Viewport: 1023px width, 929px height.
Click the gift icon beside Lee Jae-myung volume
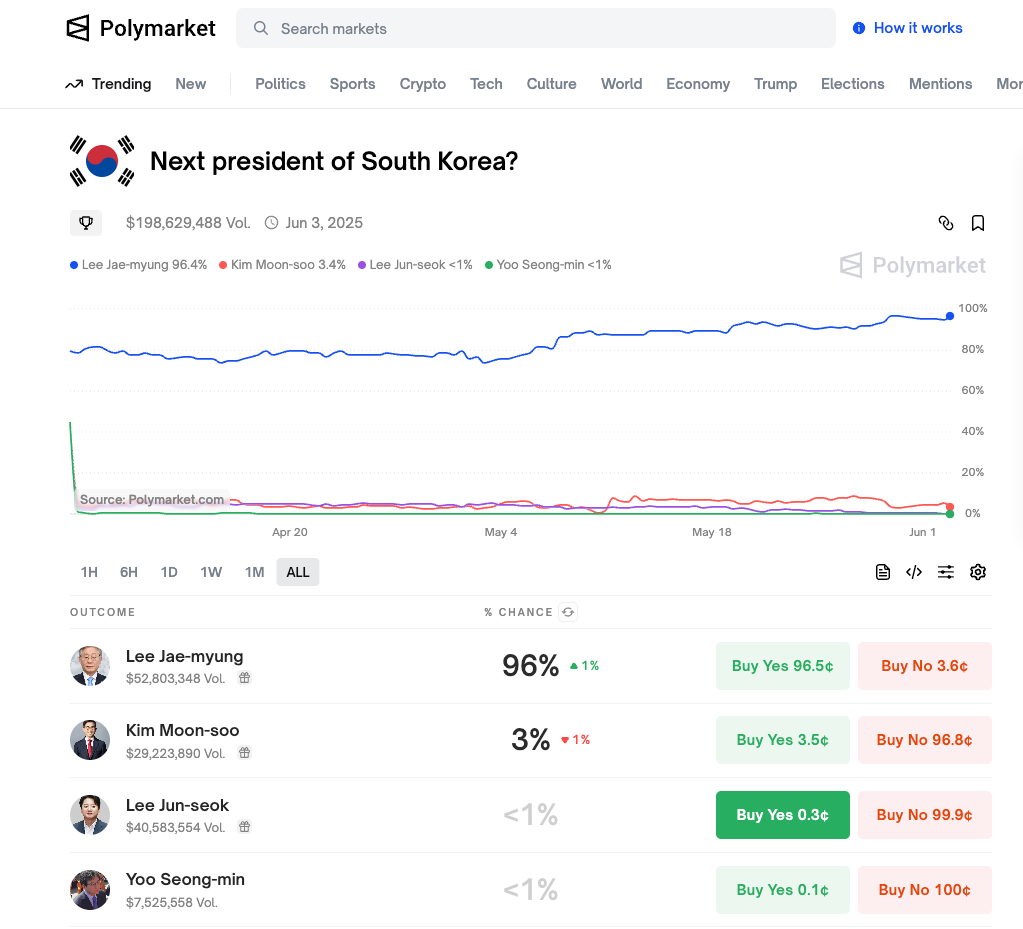point(245,678)
